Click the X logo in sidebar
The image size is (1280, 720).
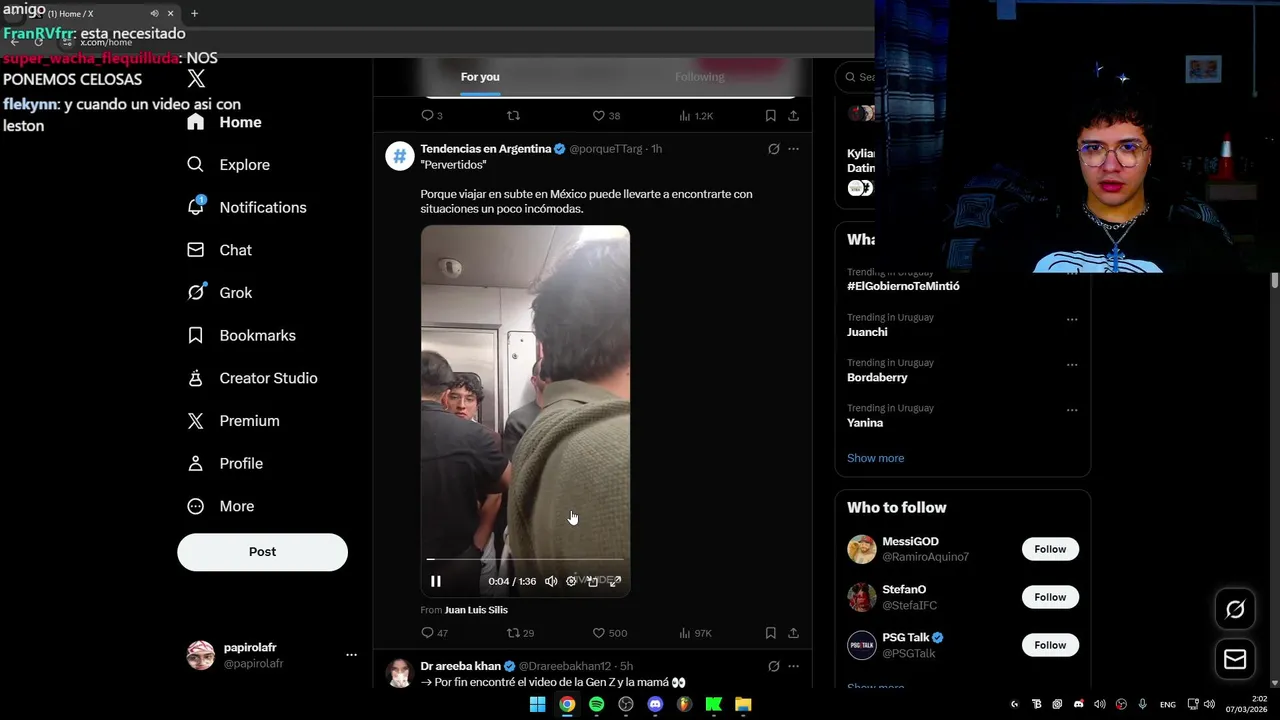coord(196,79)
